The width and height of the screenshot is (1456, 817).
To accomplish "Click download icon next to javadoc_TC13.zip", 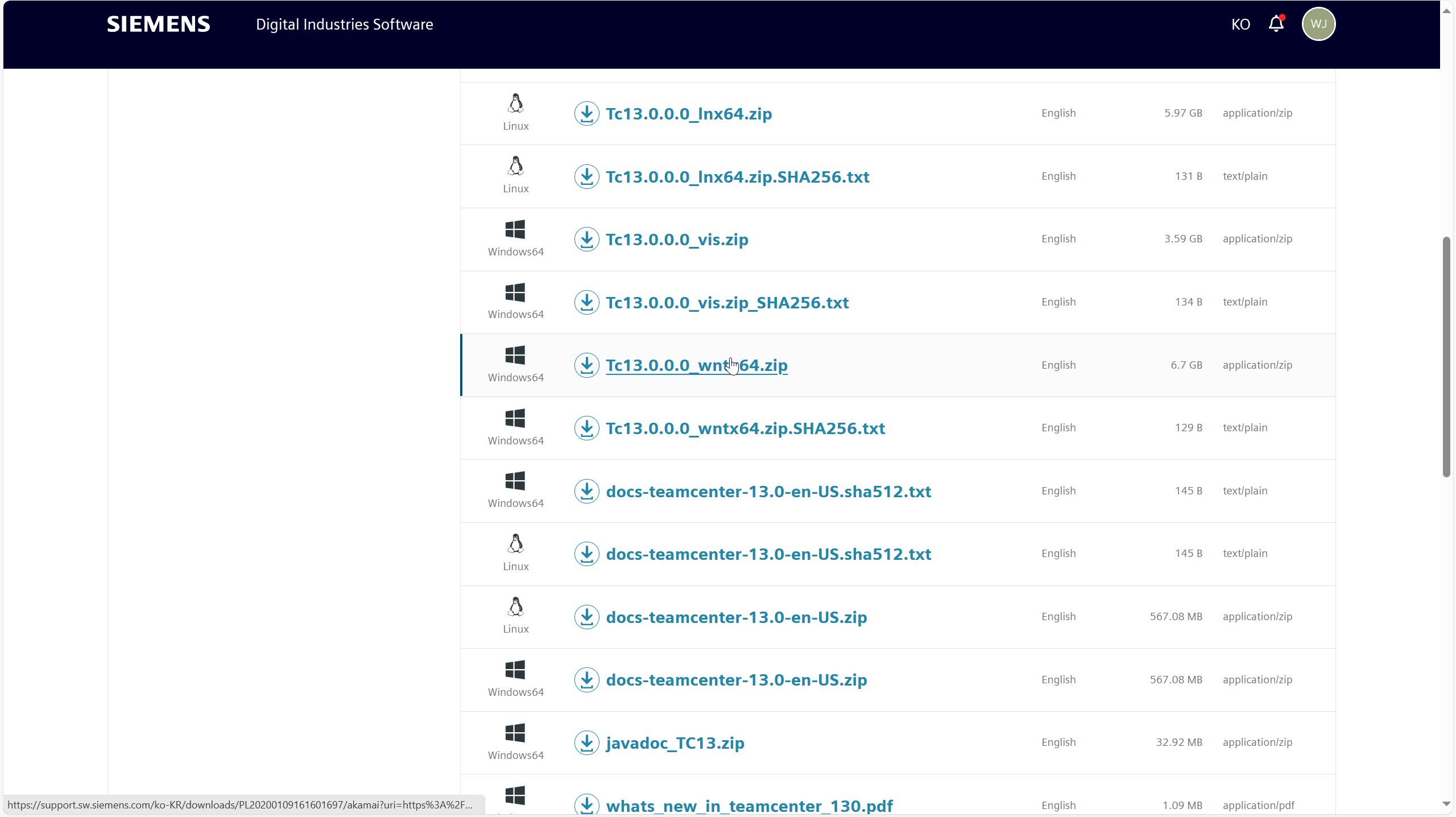I will pyautogui.click(x=586, y=742).
